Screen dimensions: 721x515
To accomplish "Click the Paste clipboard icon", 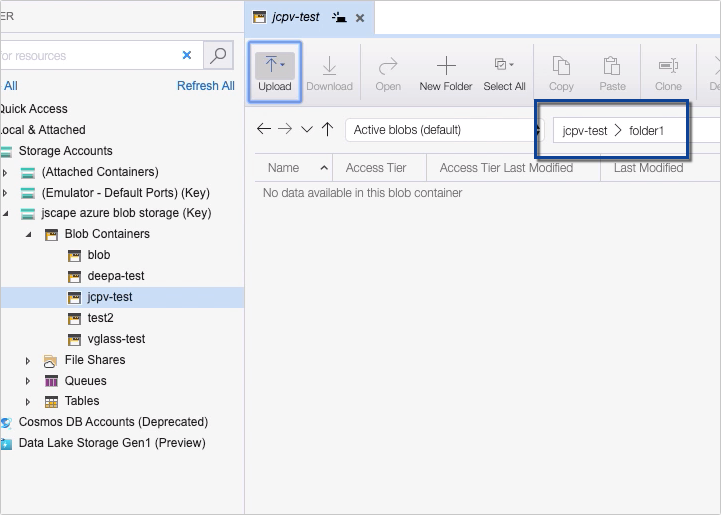I will [x=612, y=66].
